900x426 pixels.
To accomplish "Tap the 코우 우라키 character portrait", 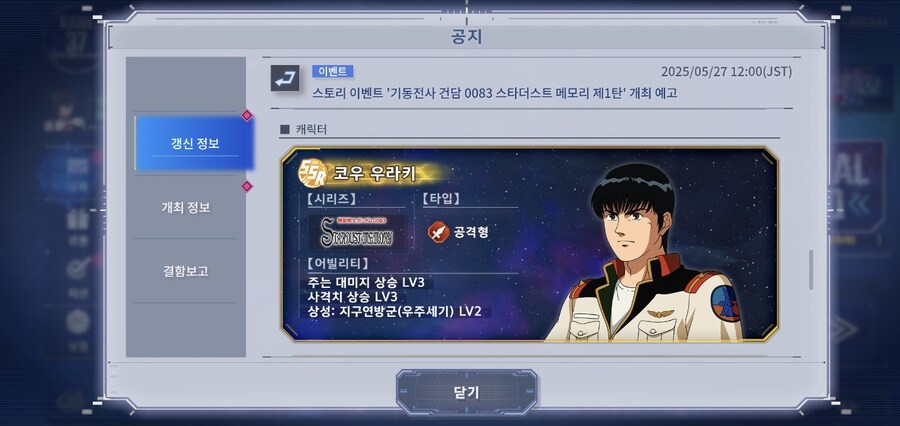I will click(643, 251).
